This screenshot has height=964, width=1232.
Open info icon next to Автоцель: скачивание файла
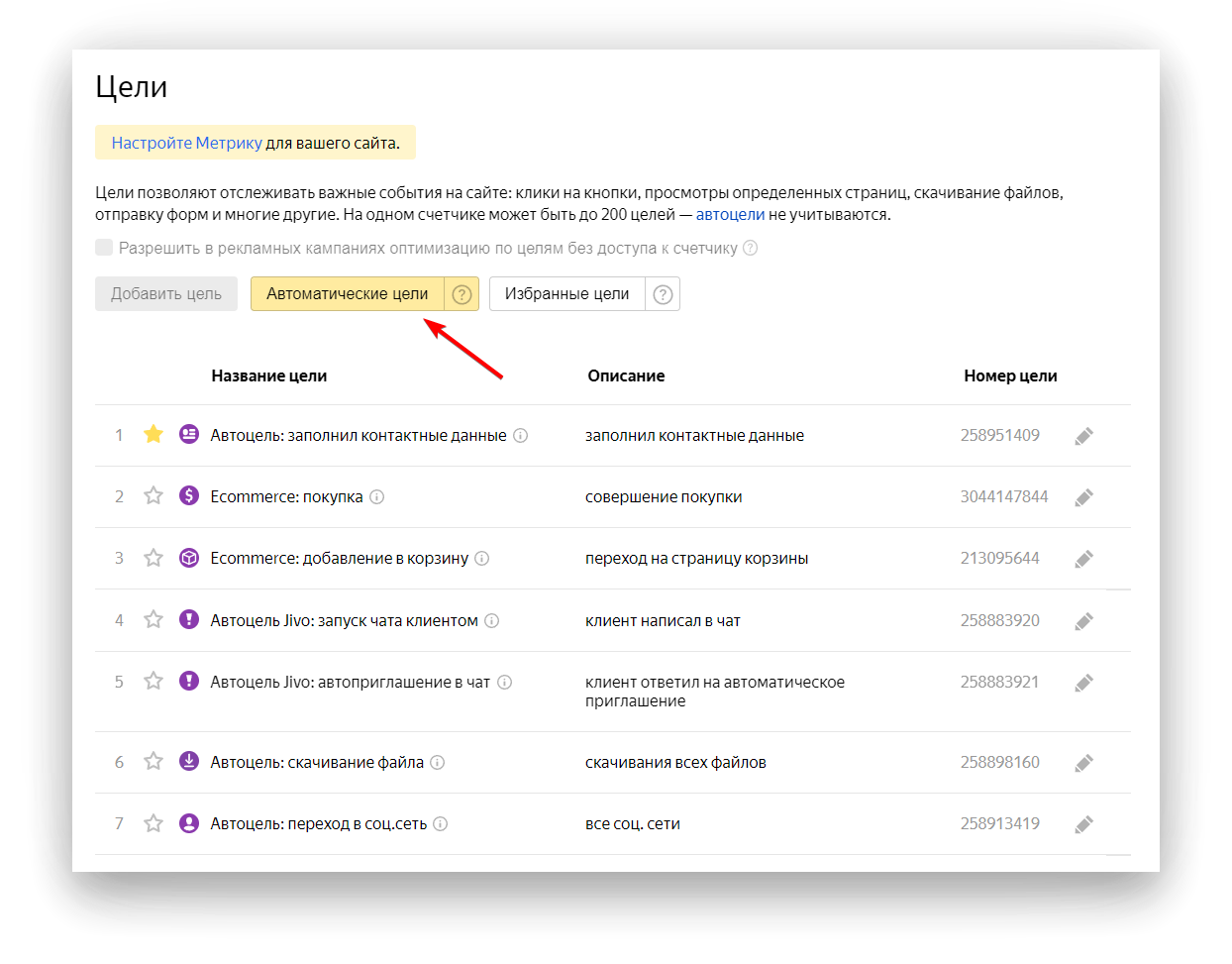438,762
